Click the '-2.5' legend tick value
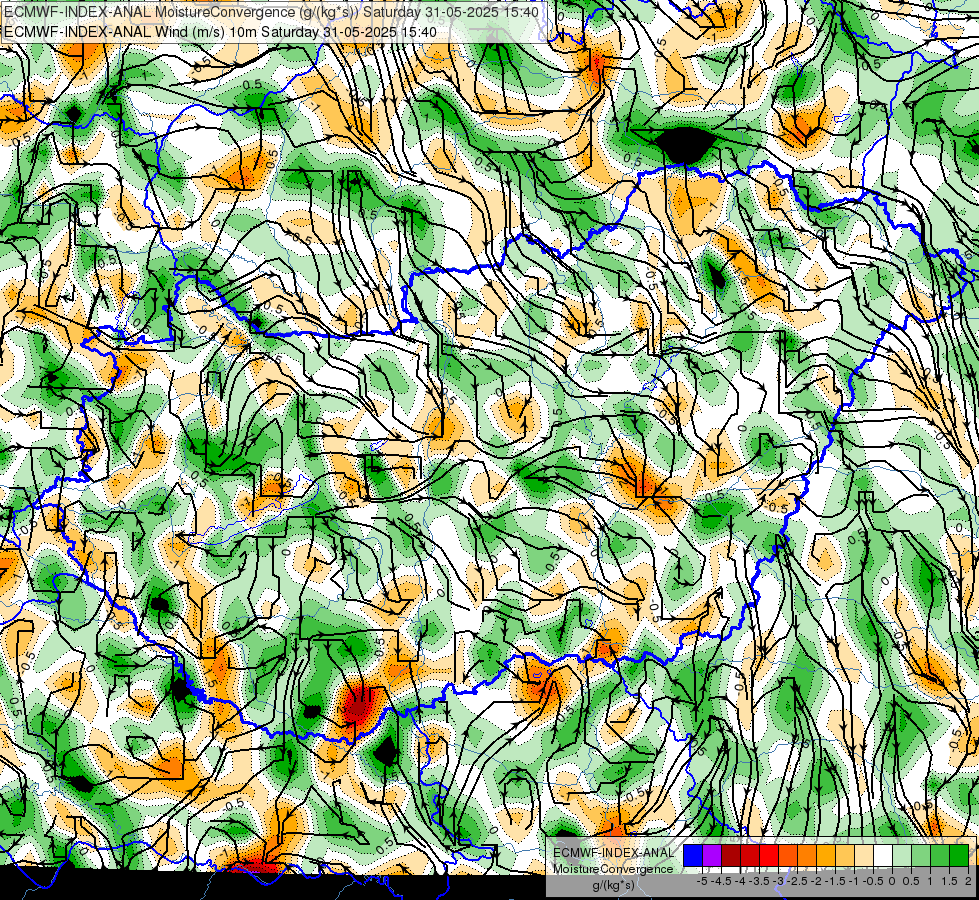The width and height of the screenshot is (979, 900). (x=797, y=881)
